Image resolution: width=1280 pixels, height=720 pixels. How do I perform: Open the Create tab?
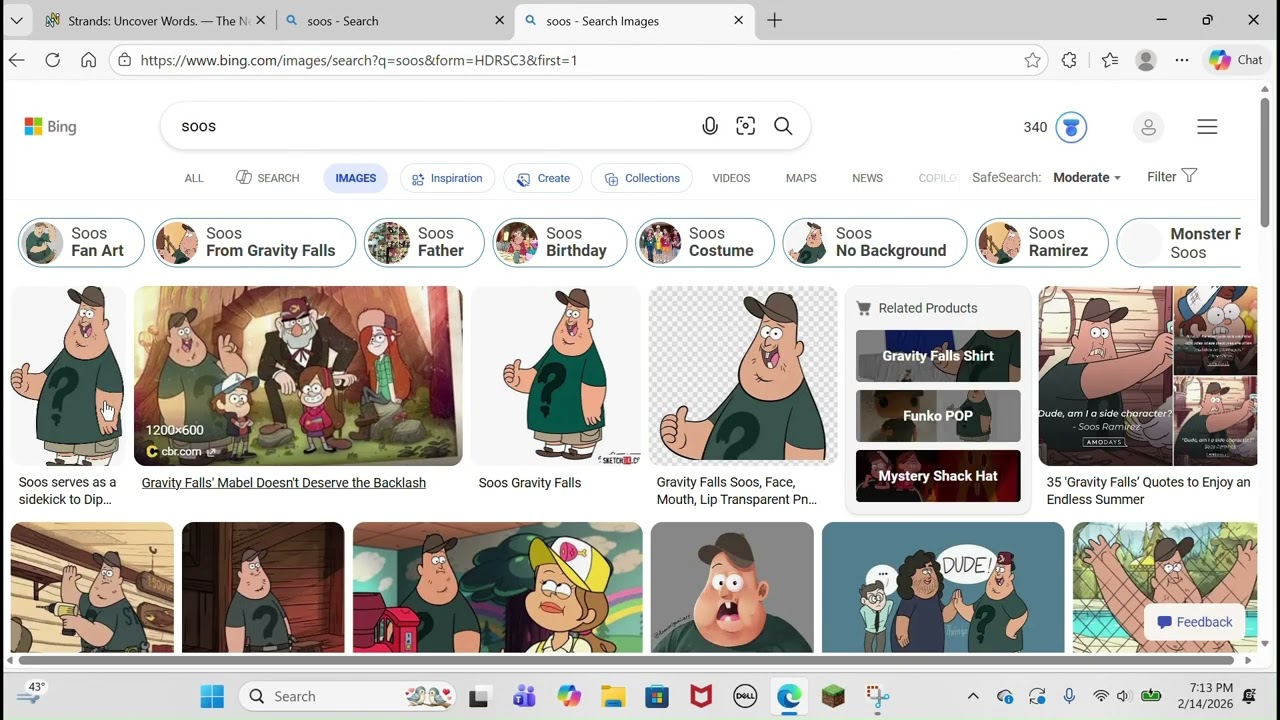point(544,178)
